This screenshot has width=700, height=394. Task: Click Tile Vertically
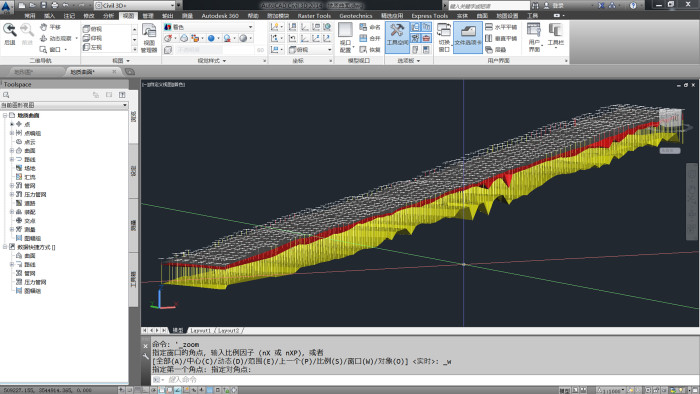[x=501, y=38]
